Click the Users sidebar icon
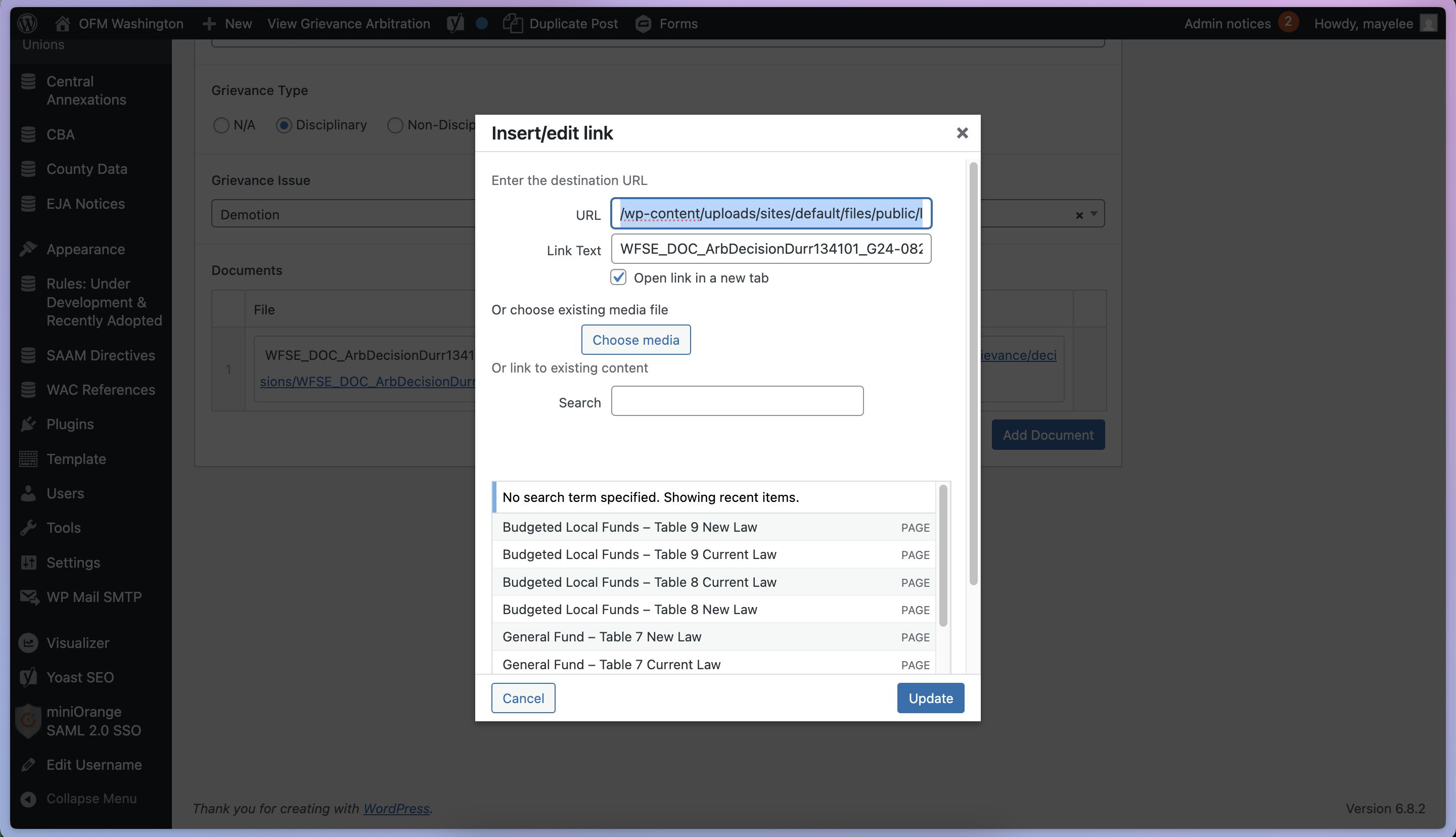1456x837 pixels. [x=28, y=493]
